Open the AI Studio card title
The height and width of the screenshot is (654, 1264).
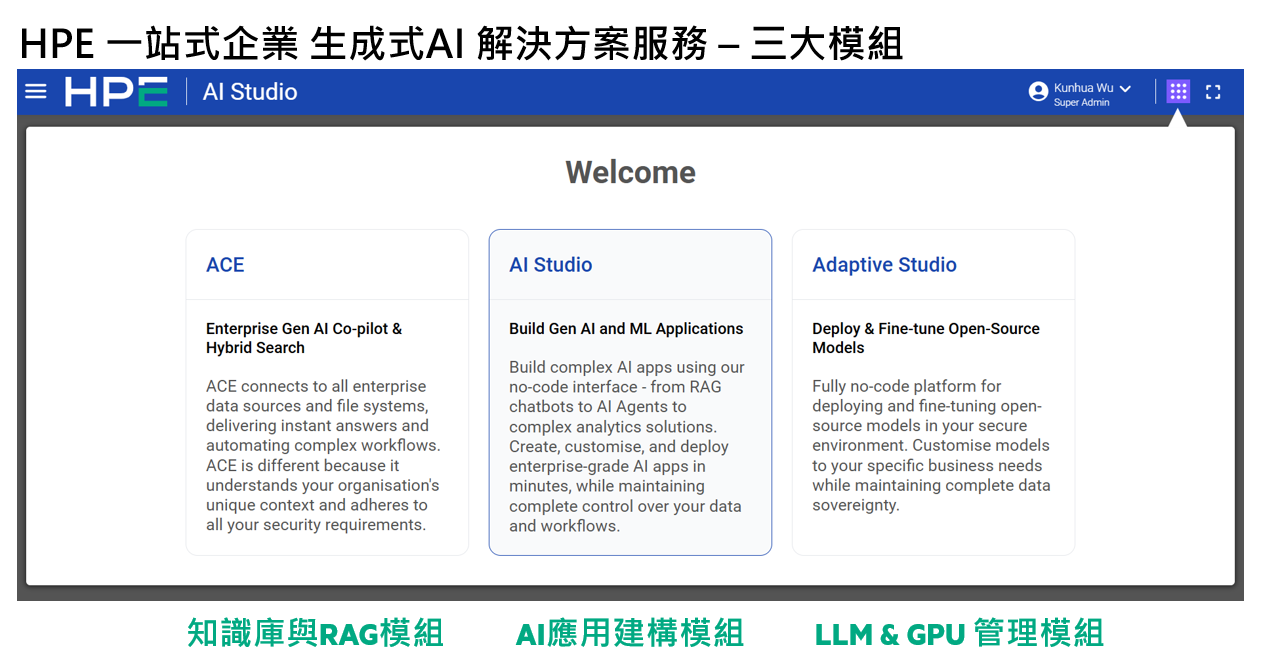[x=550, y=265]
